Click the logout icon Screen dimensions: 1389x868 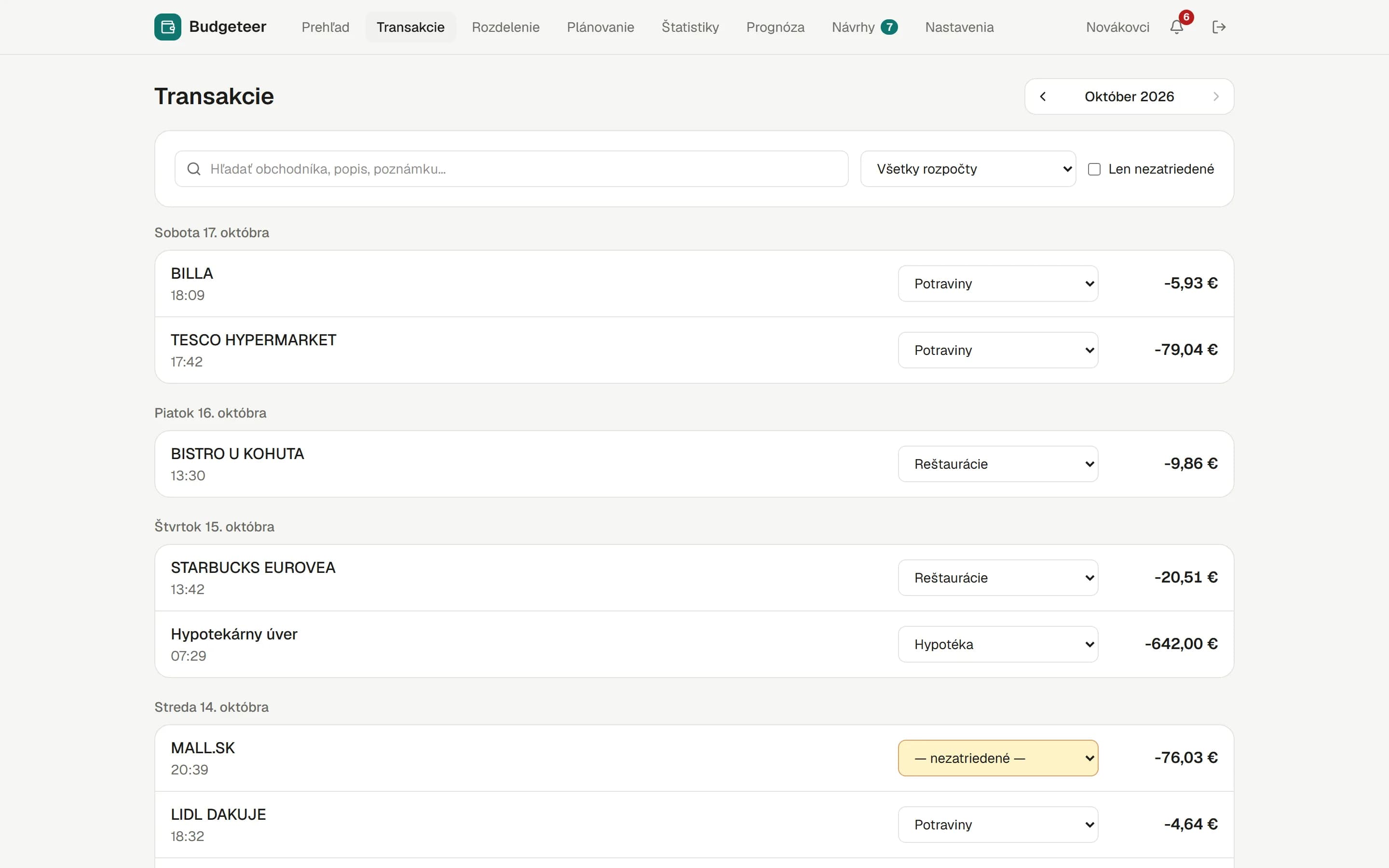[x=1219, y=27]
